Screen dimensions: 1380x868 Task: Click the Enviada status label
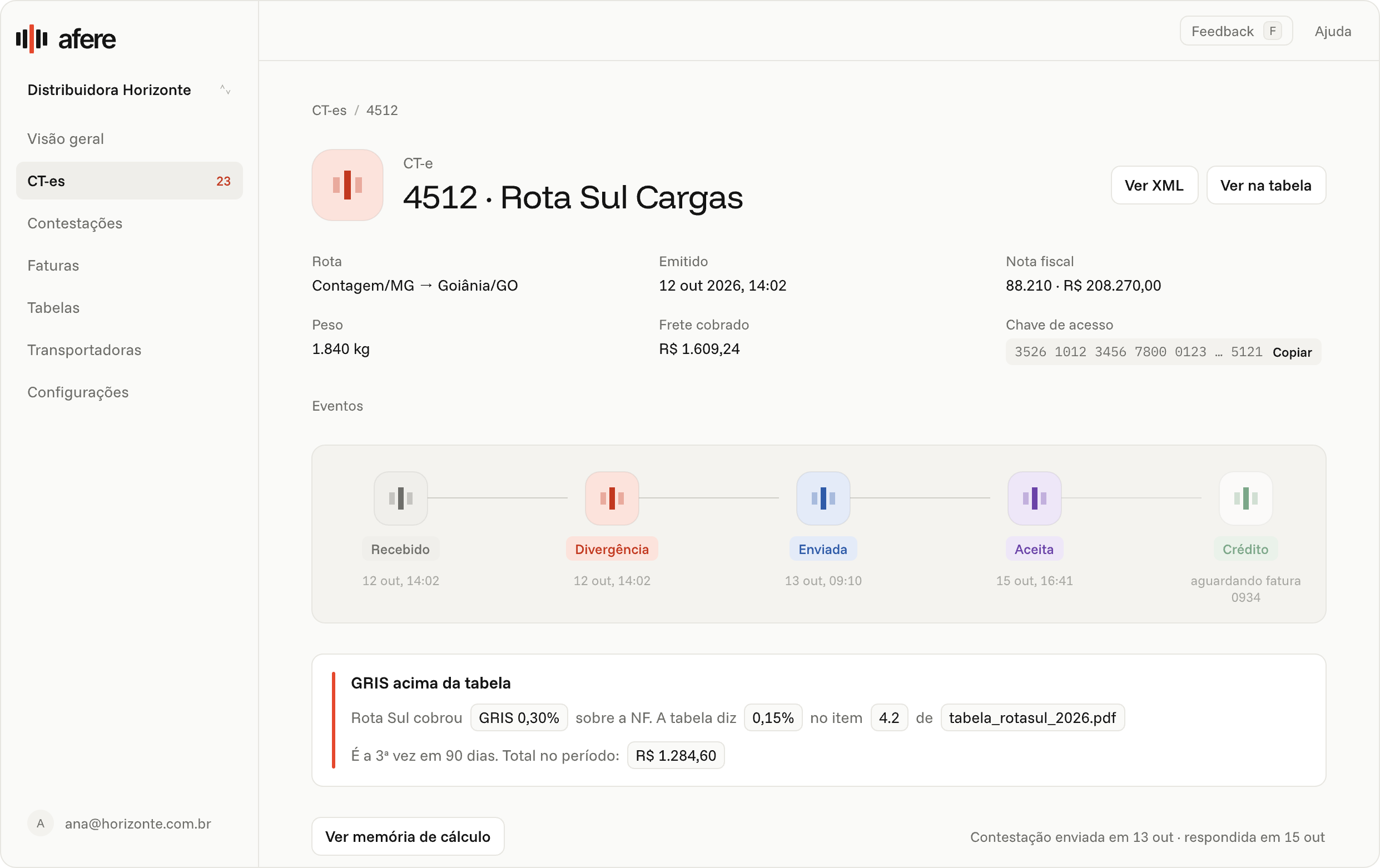[x=823, y=549]
